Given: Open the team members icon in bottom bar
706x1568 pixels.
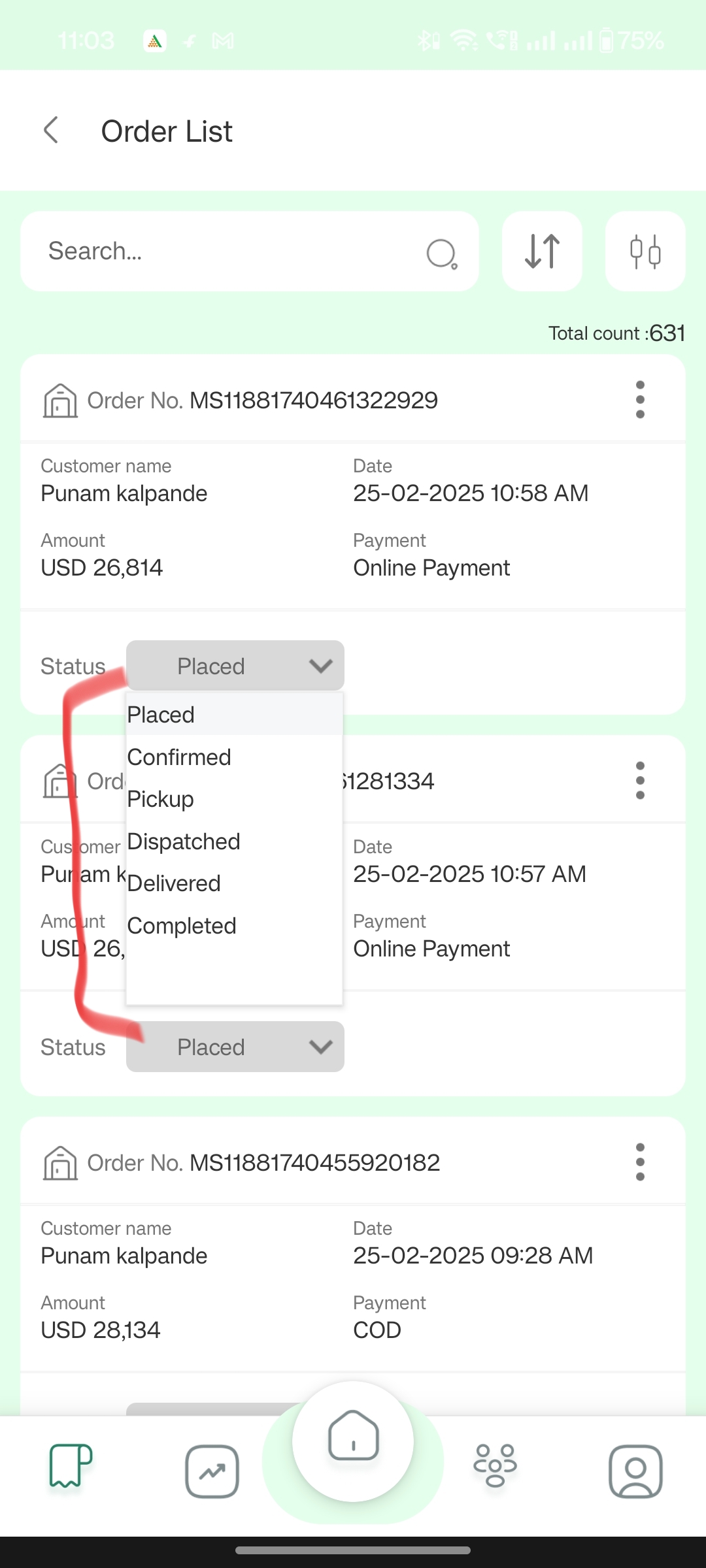Looking at the screenshot, I should (495, 1465).
